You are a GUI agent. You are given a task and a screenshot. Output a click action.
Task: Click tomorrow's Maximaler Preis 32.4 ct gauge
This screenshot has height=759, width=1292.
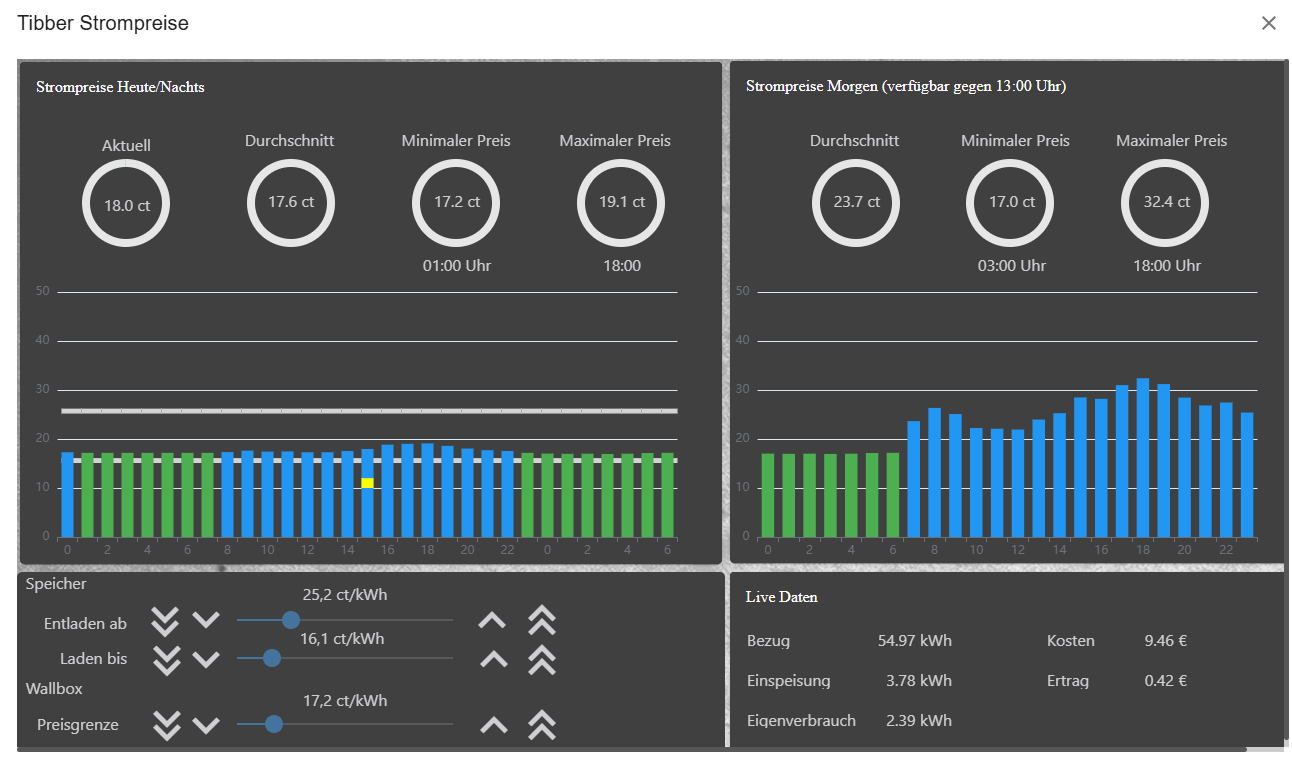click(1165, 202)
